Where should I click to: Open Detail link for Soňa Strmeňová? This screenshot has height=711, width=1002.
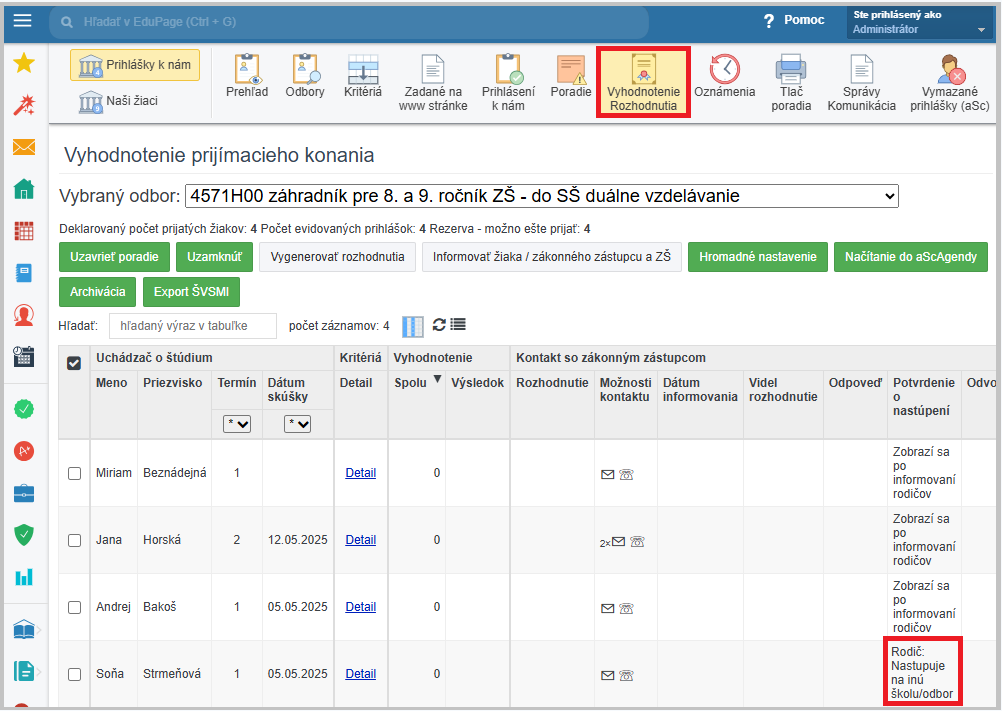pos(360,674)
